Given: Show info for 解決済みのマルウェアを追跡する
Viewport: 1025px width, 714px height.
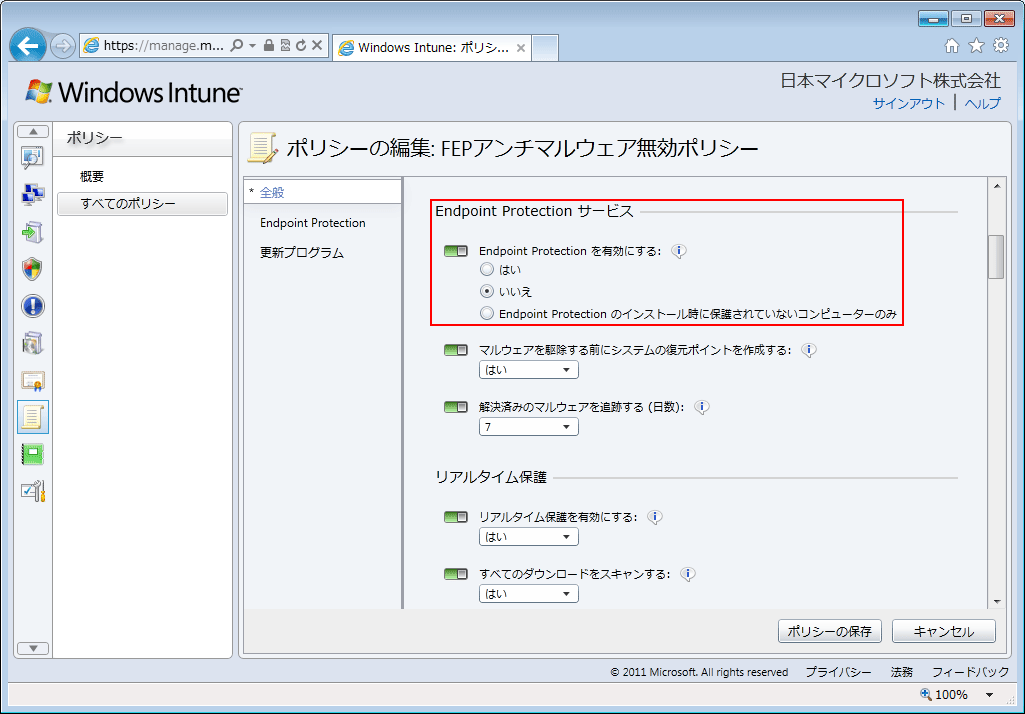Looking at the screenshot, I should pyautogui.click(x=701, y=407).
